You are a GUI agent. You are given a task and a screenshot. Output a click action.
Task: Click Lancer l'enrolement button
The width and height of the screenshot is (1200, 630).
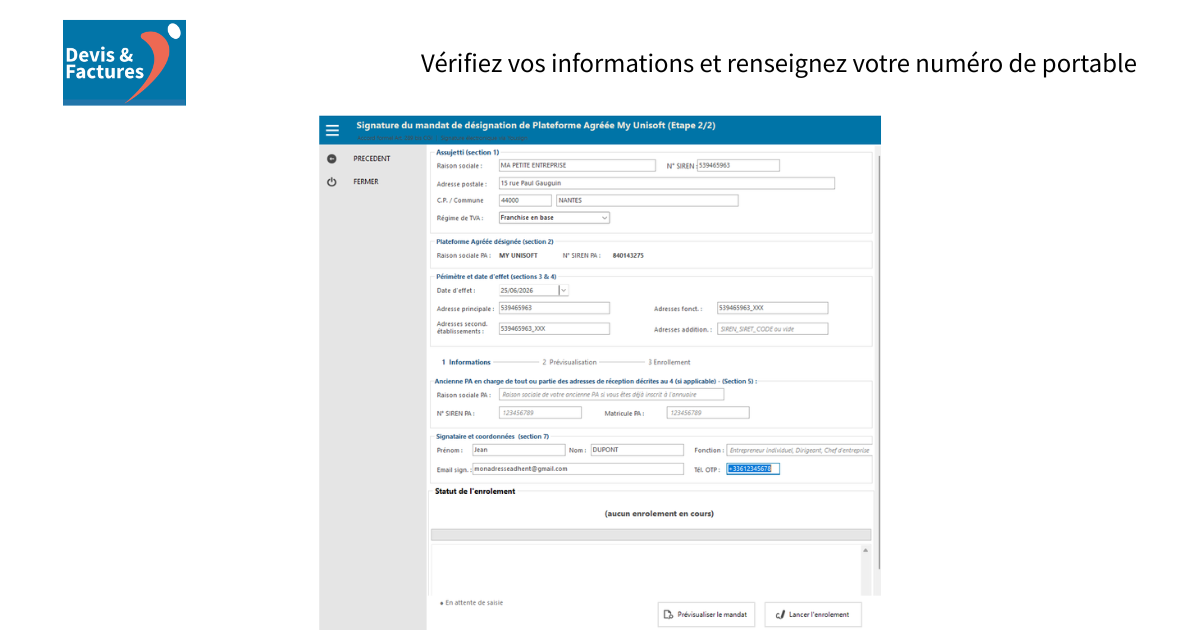(x=813, y=614)
